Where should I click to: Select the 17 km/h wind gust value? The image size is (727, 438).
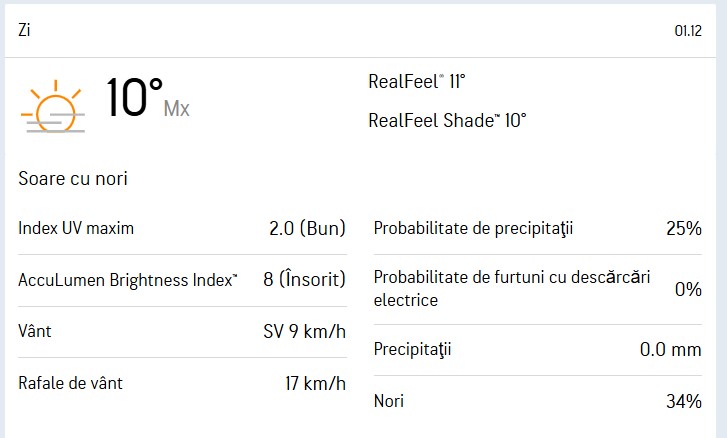click(315, 382)
